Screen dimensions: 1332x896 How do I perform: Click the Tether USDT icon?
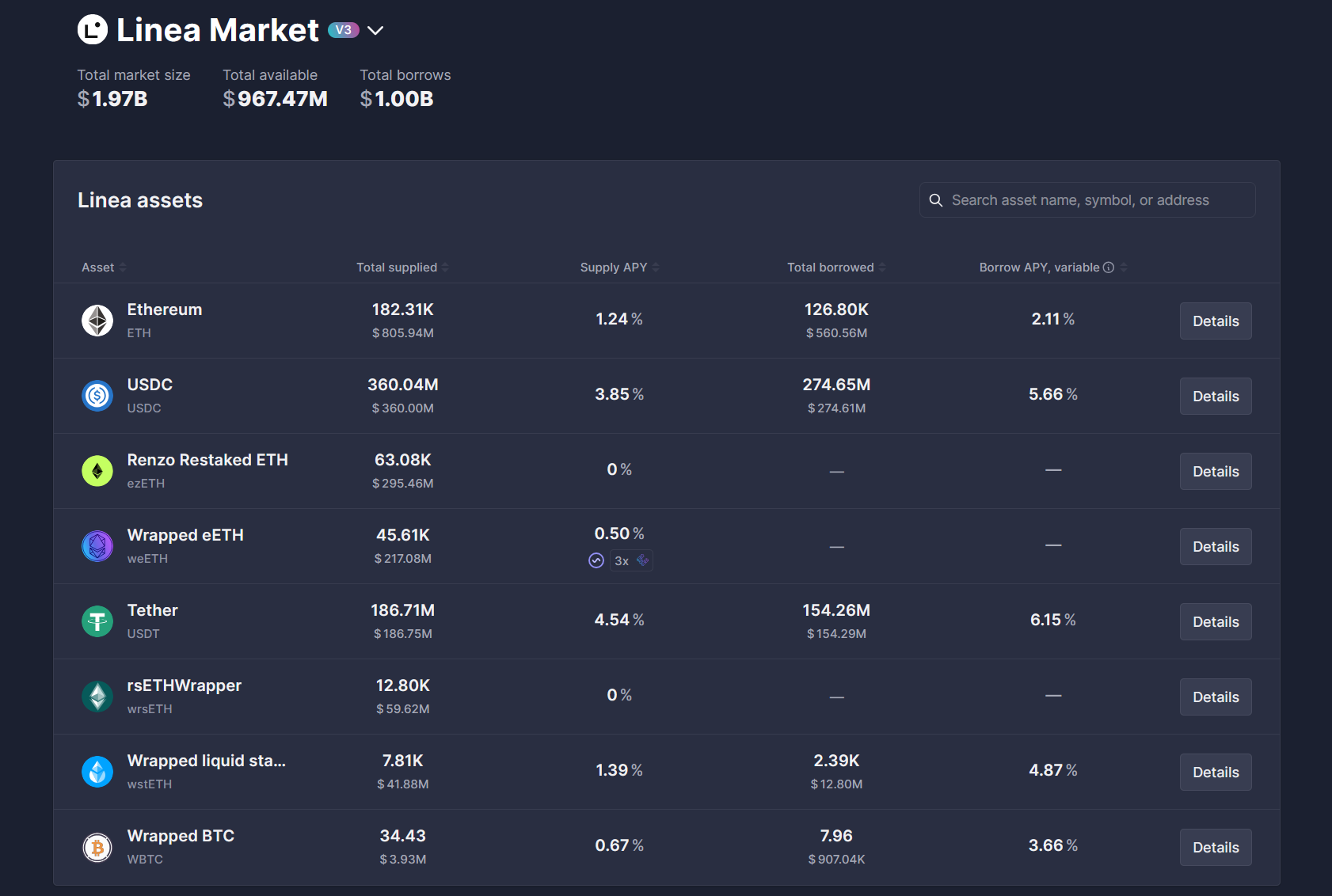click(97, 621)
